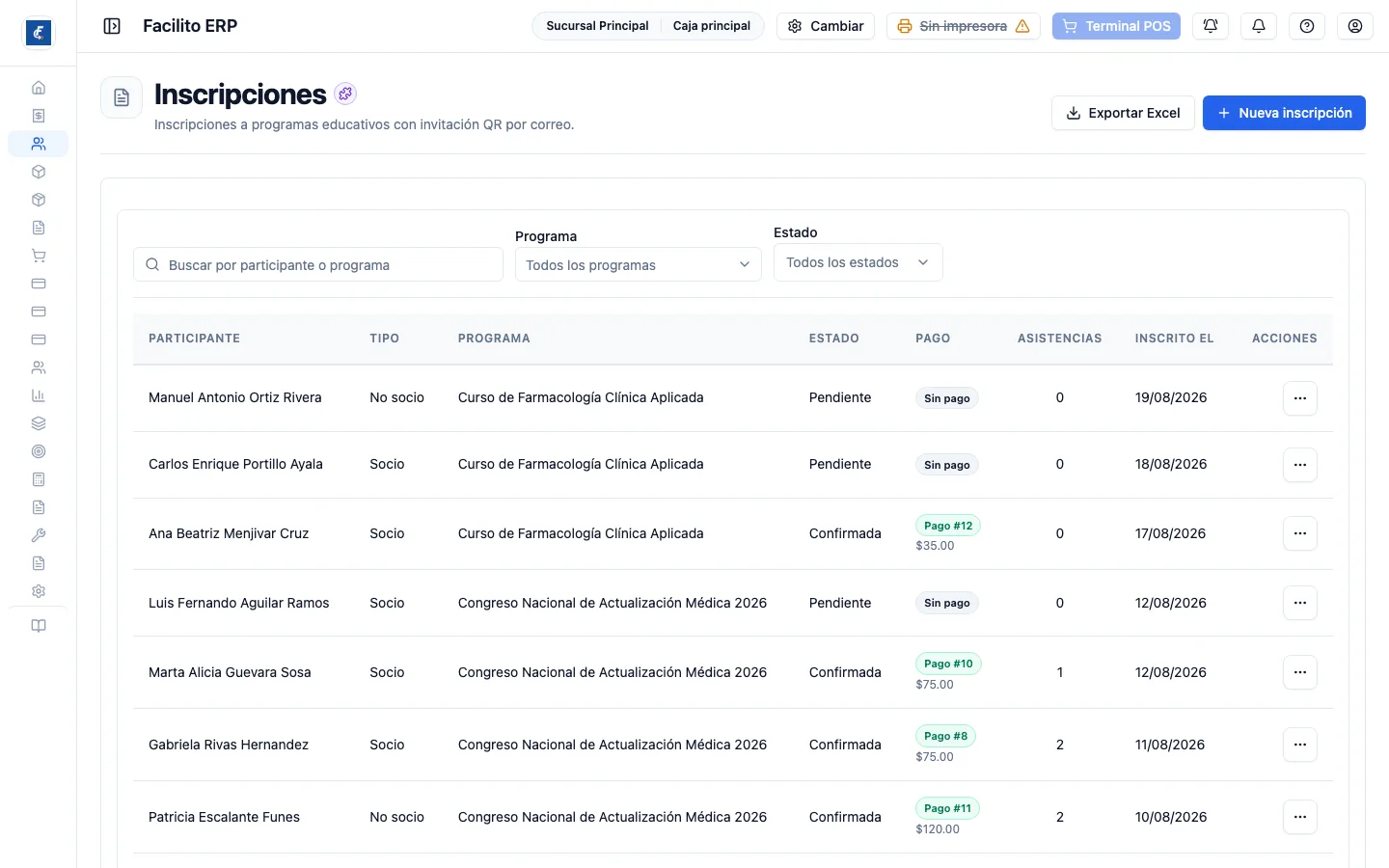Open the wrench tools icon in sidebar
Image resolution: width=1389 pixels, height=868 pixels.
(39, 535)
